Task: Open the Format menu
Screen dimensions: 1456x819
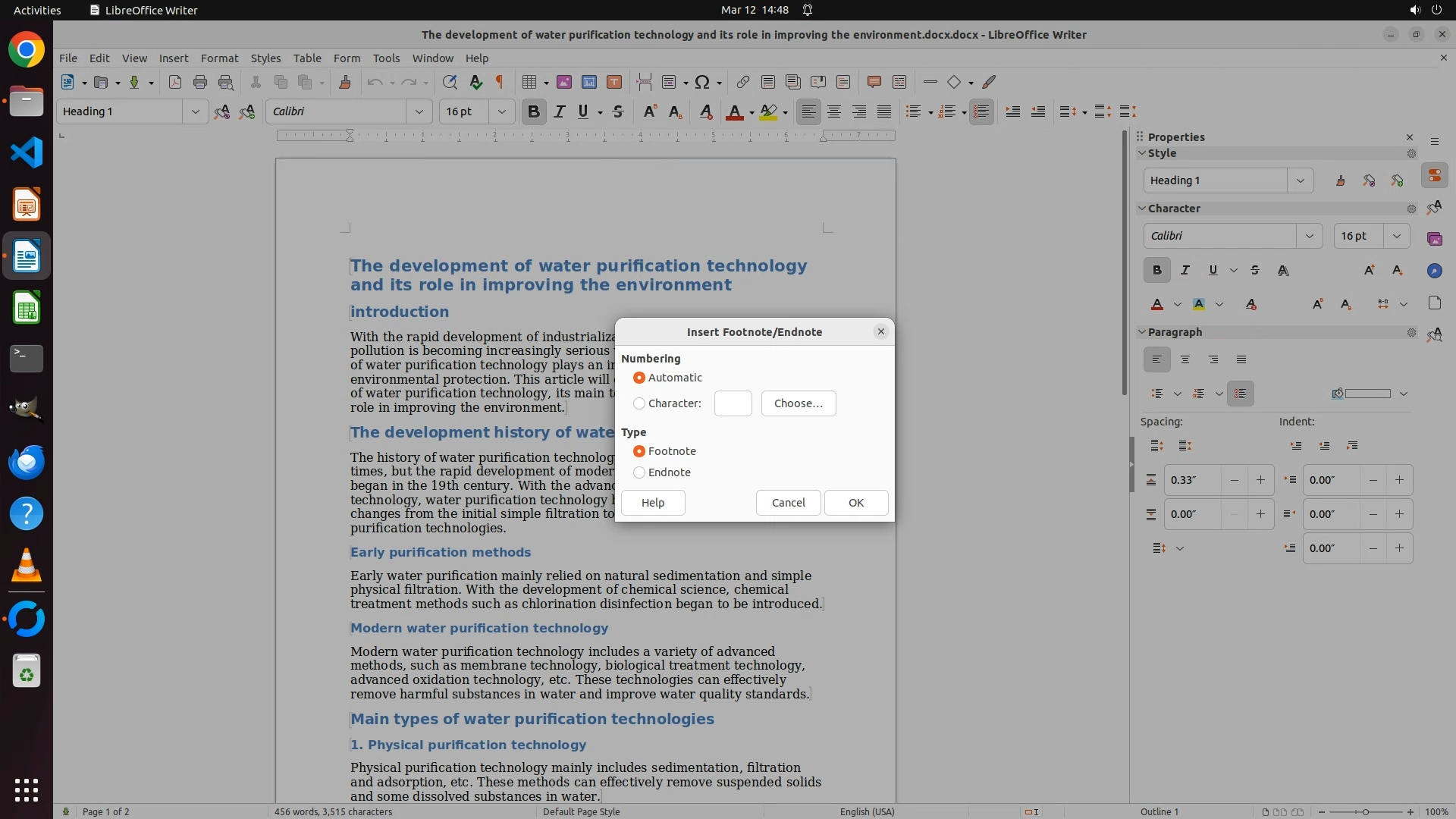Action: (219, 58)
